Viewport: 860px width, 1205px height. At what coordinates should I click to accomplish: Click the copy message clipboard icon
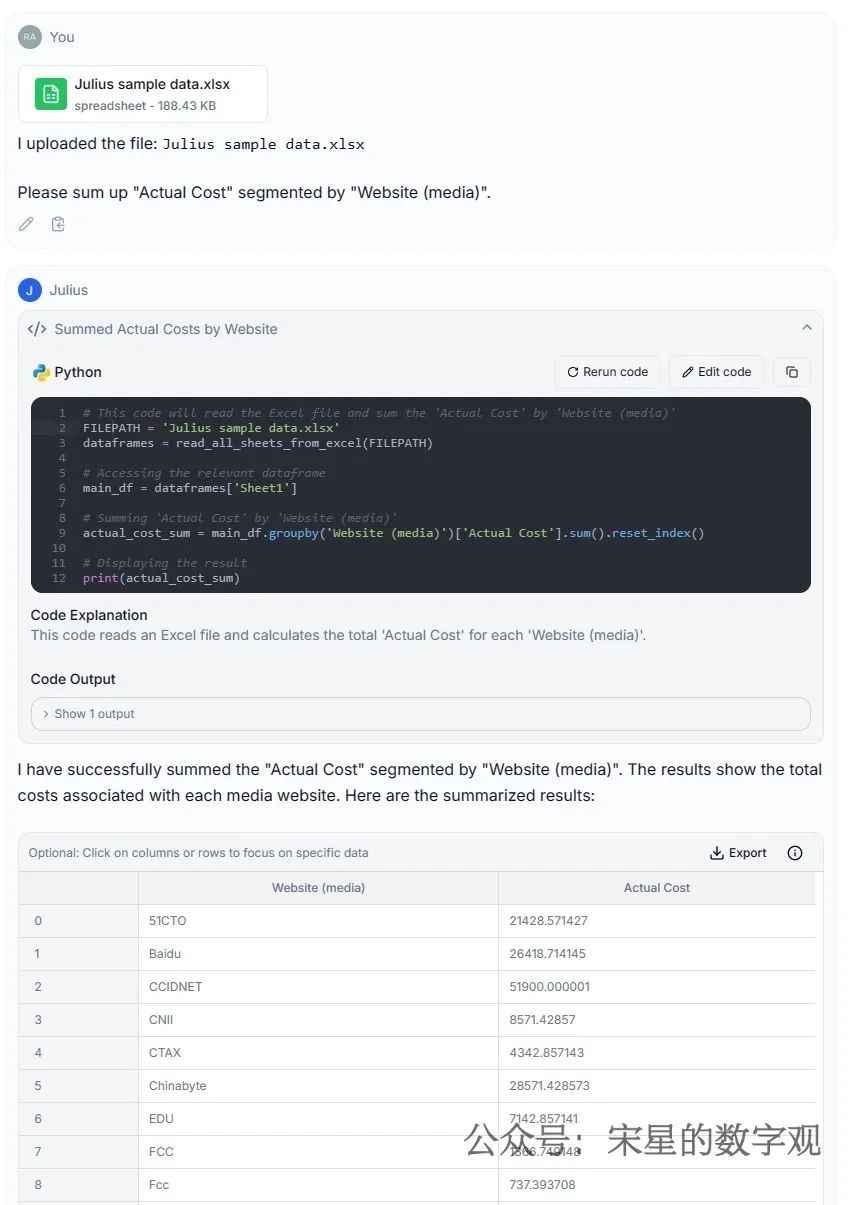click(58, 224)
